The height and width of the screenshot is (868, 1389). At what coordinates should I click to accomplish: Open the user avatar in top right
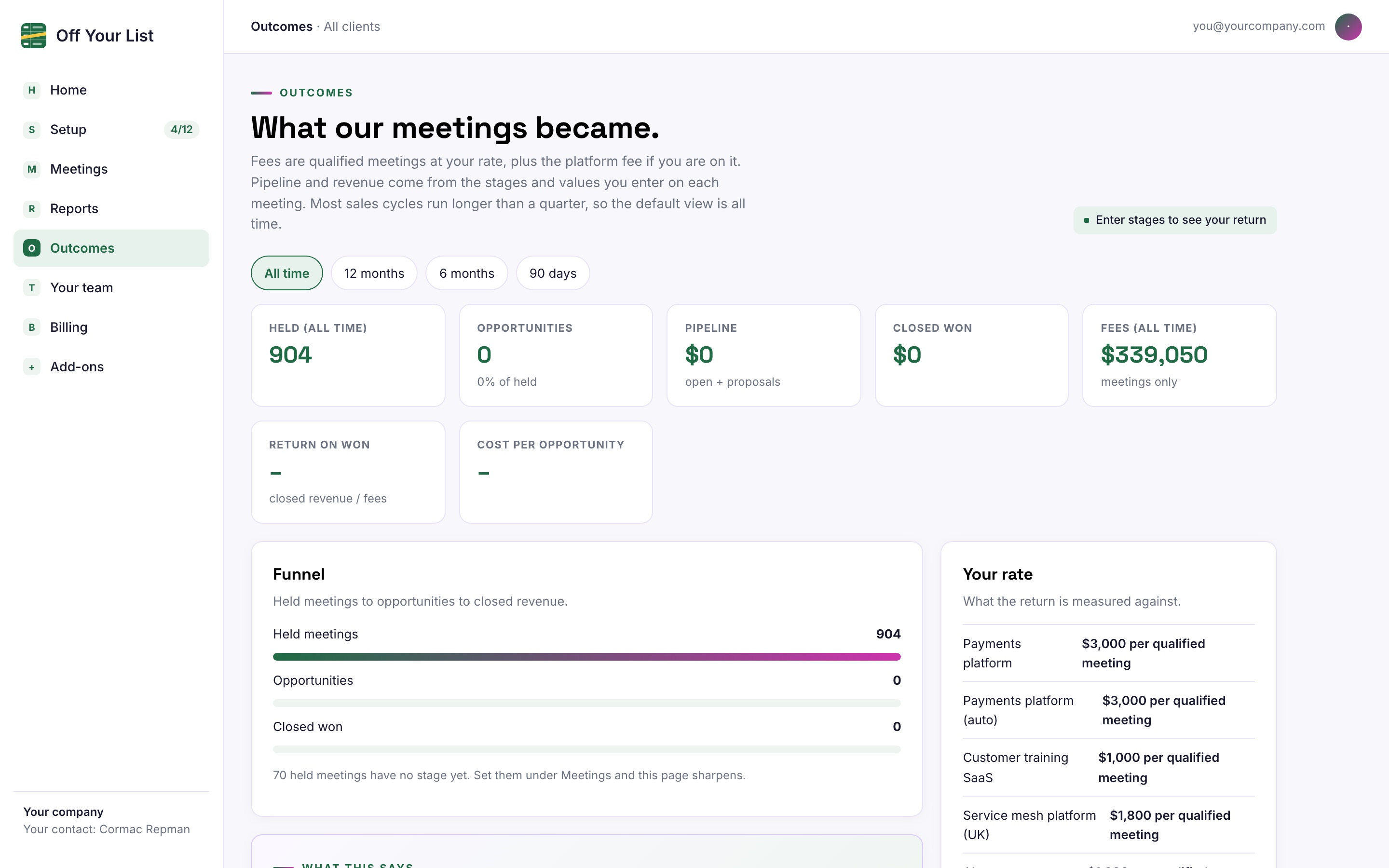(1348, 27)
